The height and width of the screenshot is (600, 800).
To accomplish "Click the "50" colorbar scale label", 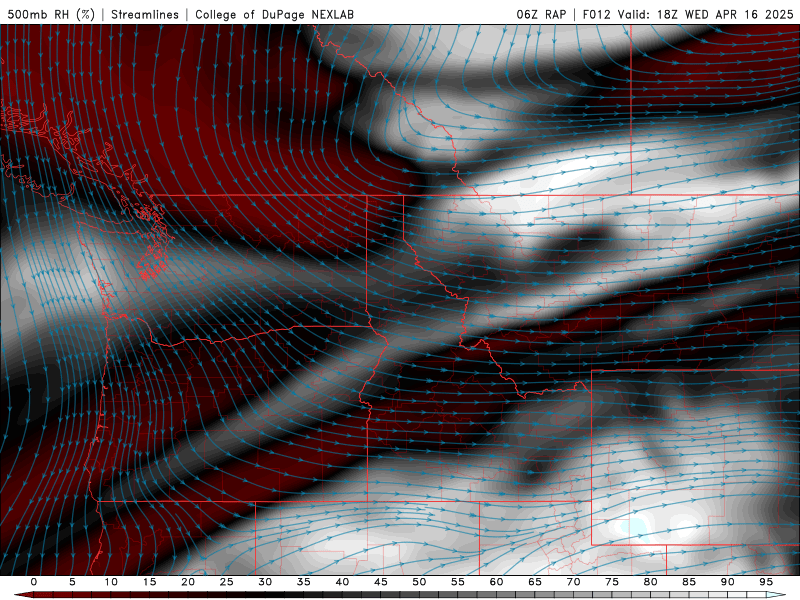I will (419, 582).
